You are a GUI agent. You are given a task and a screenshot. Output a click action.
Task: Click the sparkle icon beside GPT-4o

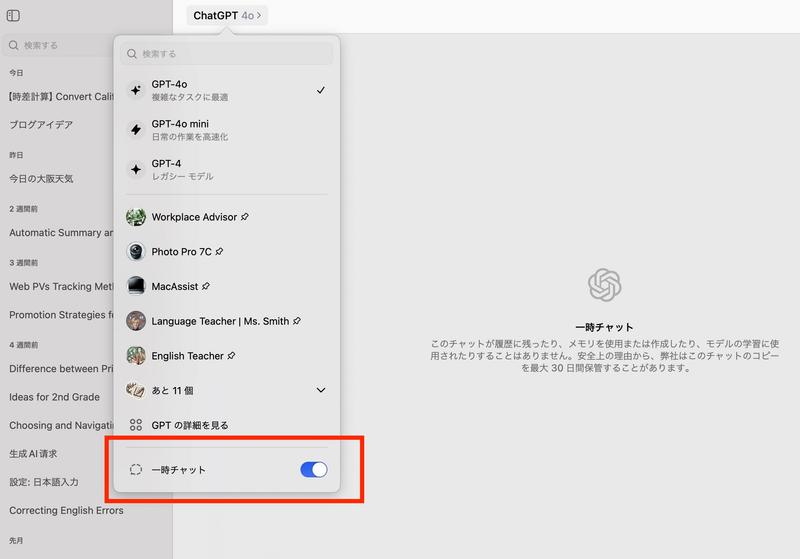tap(136, 90)
